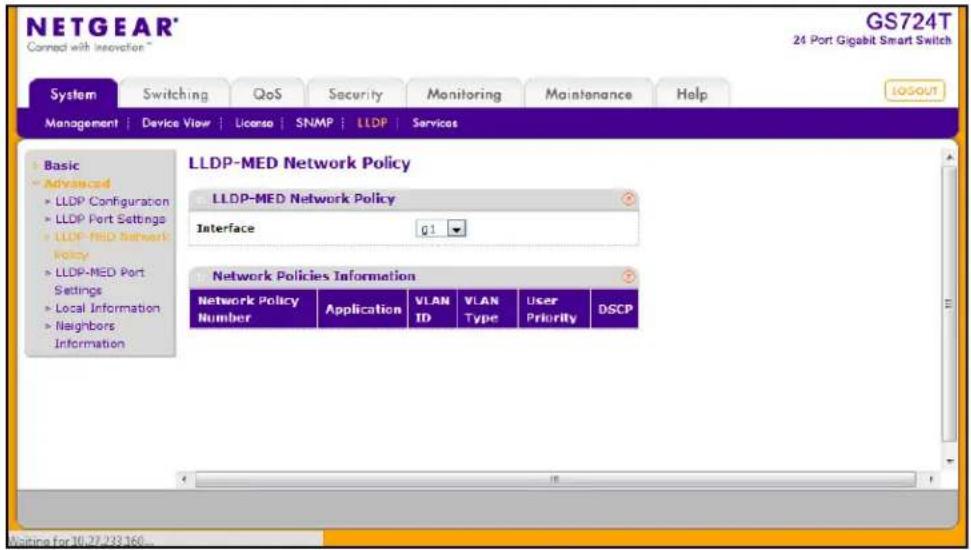Click the VLAN ID column header

click(432, 309)
